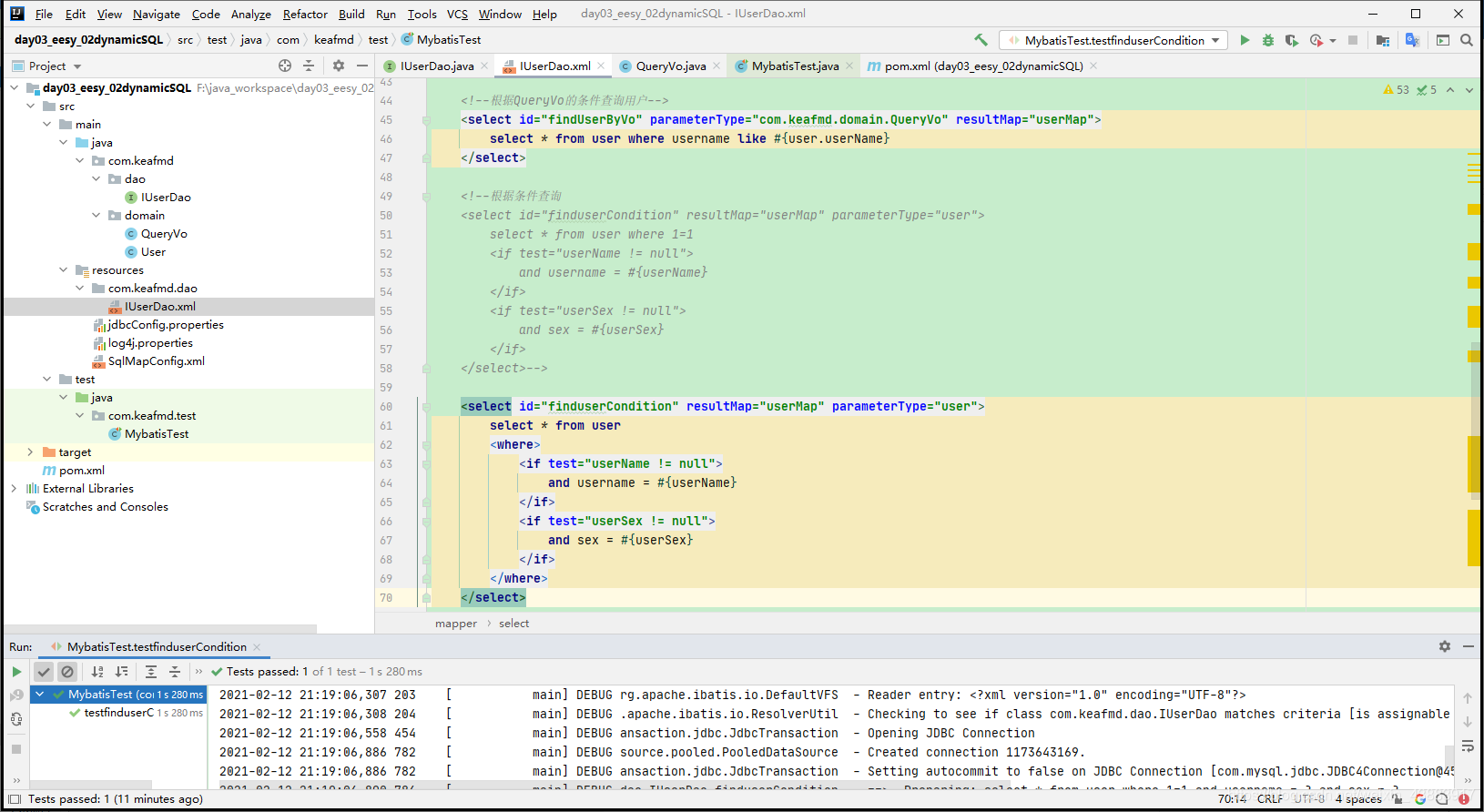
Task: Rerun tests in Run panel
Action: point(16,672)
